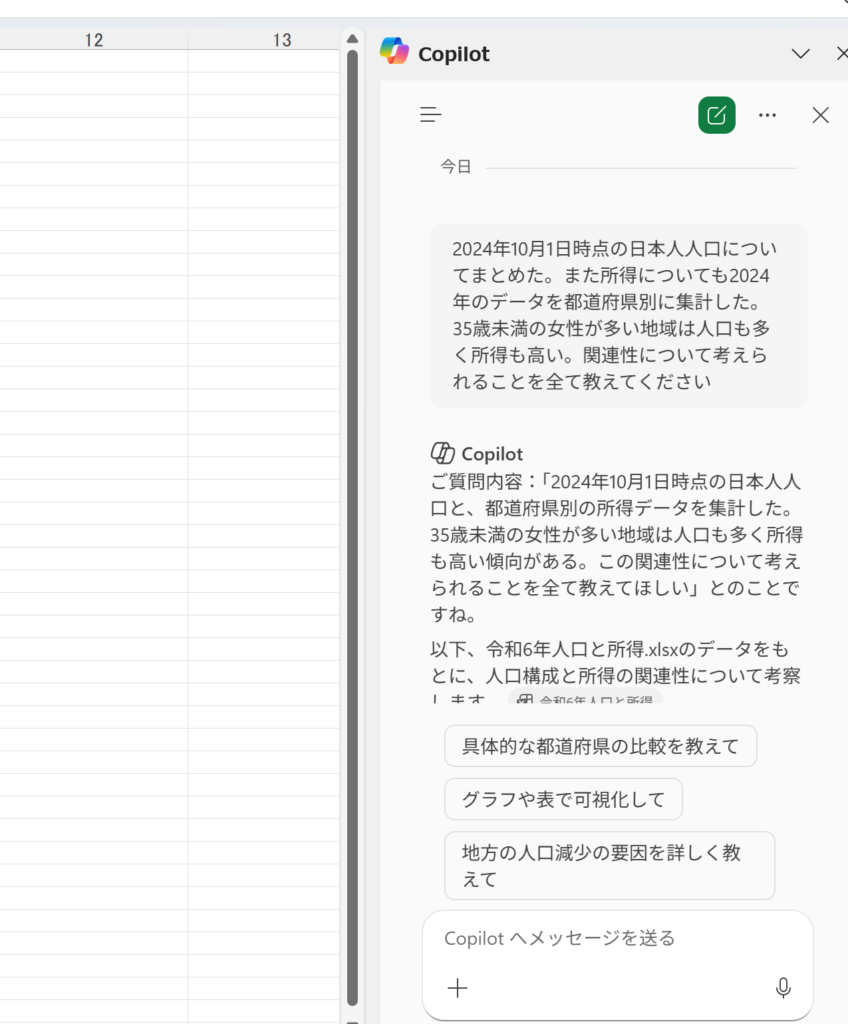The height and width of the screenshot is (1024, 848).
Task: Select the first cell under column 12
Action: click(94, 61)
